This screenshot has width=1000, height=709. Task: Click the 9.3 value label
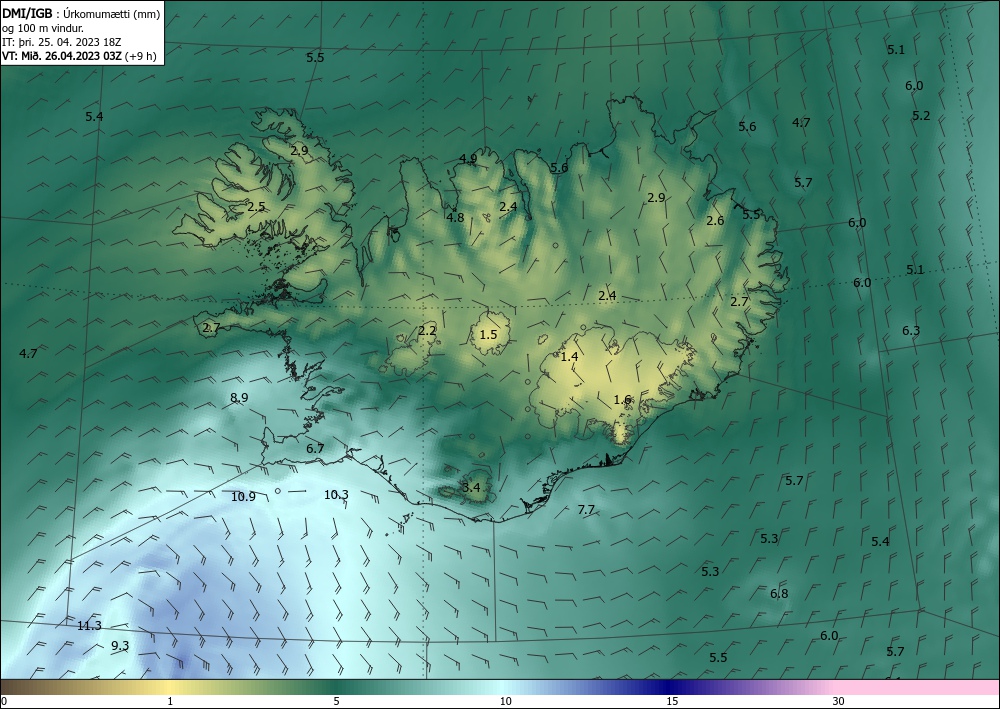[x=120, y=646]
